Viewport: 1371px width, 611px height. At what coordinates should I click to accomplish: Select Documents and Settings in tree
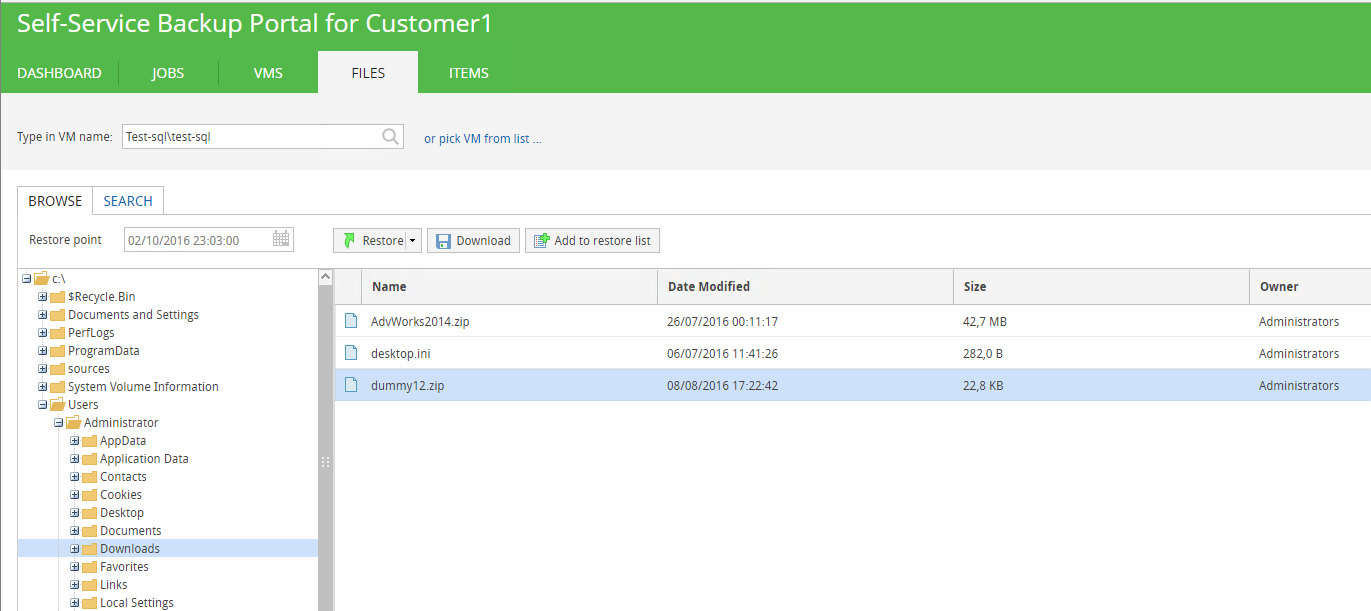click(x=133, y=315)
